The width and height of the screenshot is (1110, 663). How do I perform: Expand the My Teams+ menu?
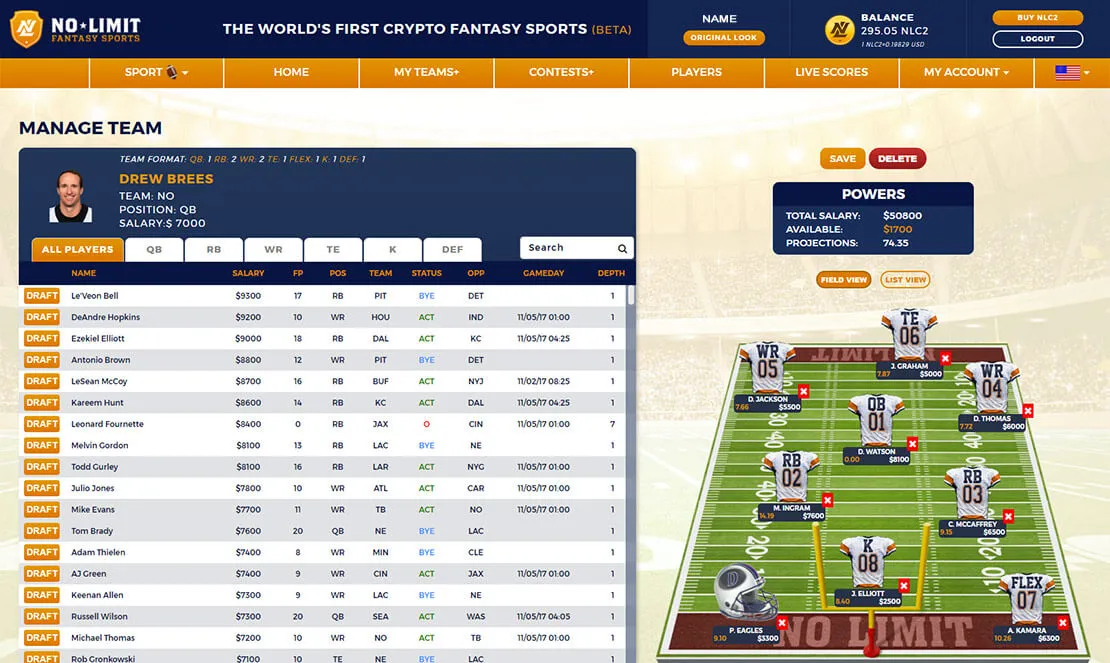[427, 72]
